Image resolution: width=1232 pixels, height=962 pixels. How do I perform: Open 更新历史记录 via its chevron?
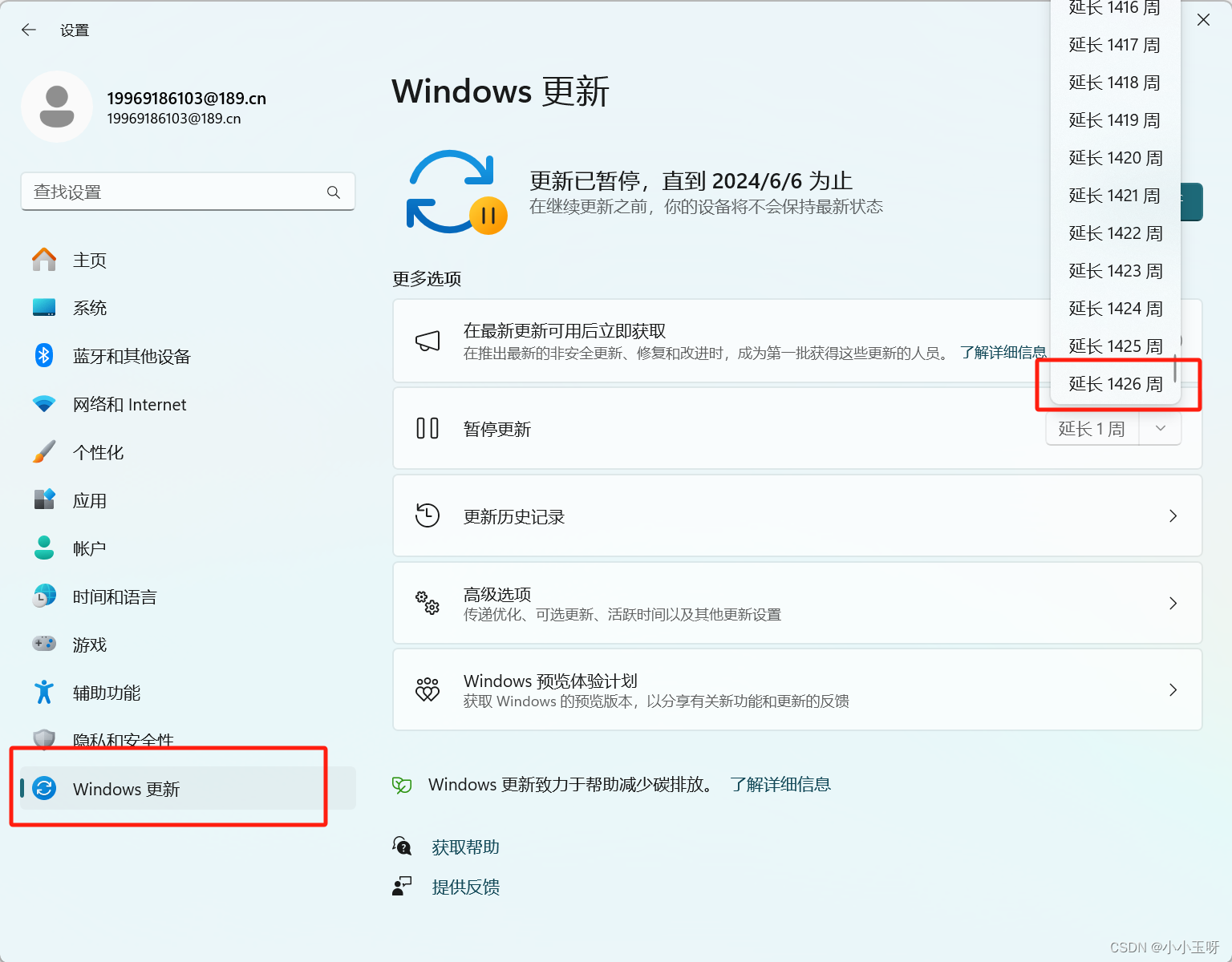coord(1173,515)
